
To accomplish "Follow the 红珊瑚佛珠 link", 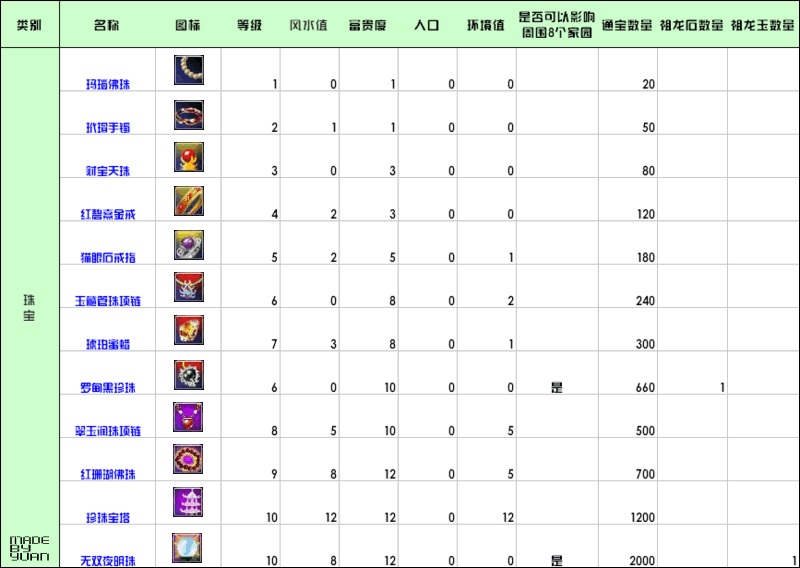I will (108, 474).
